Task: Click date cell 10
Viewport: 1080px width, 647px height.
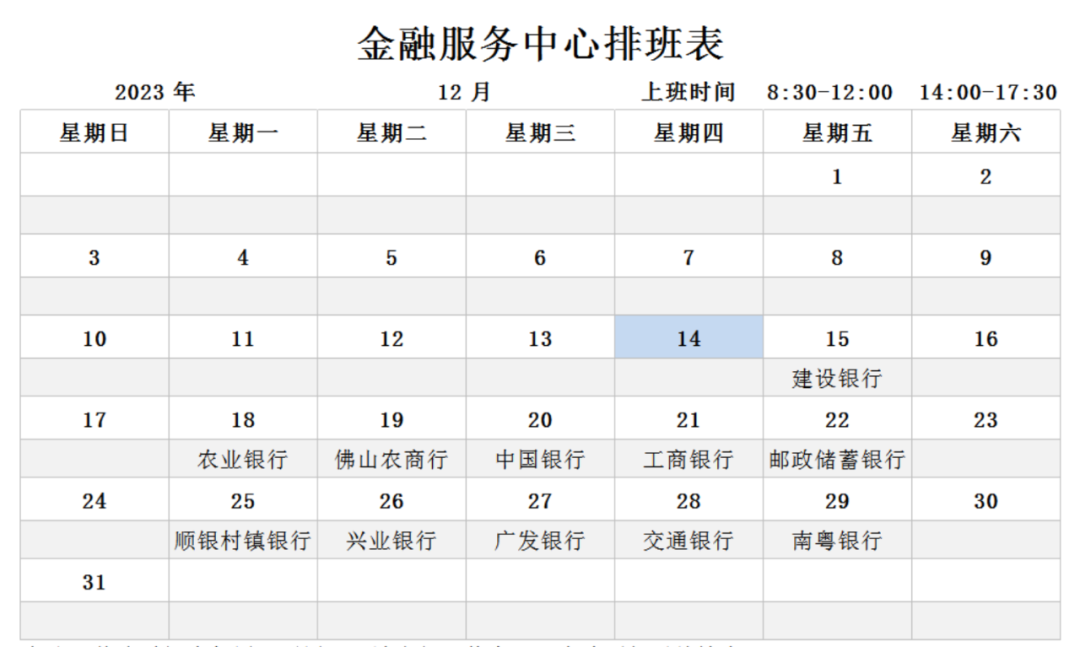Action: click(x=94, y=338)
